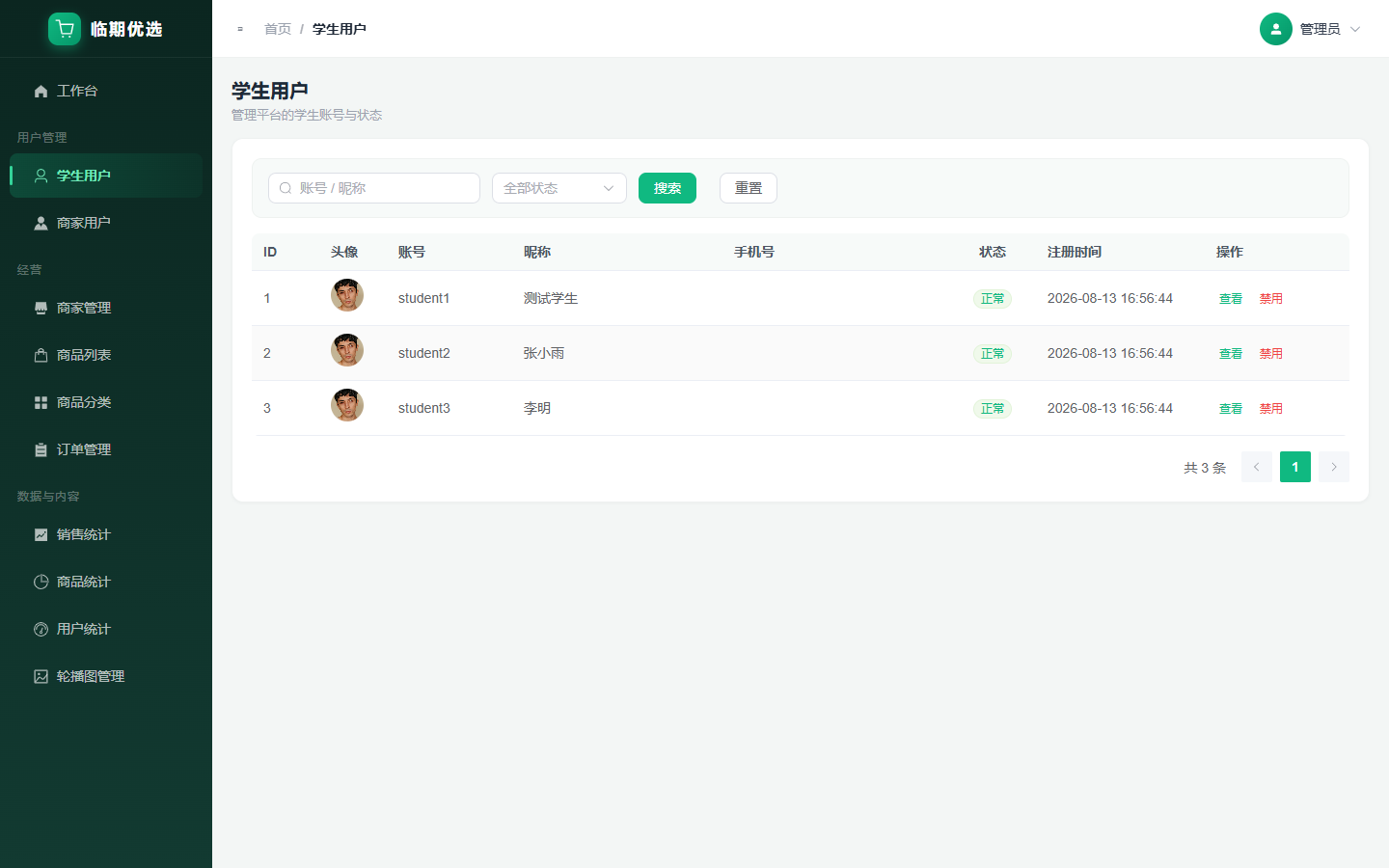1389x868 pixels.
Task: Click the avatar thumbnail of 李明
Action: [x=347, y=405]
